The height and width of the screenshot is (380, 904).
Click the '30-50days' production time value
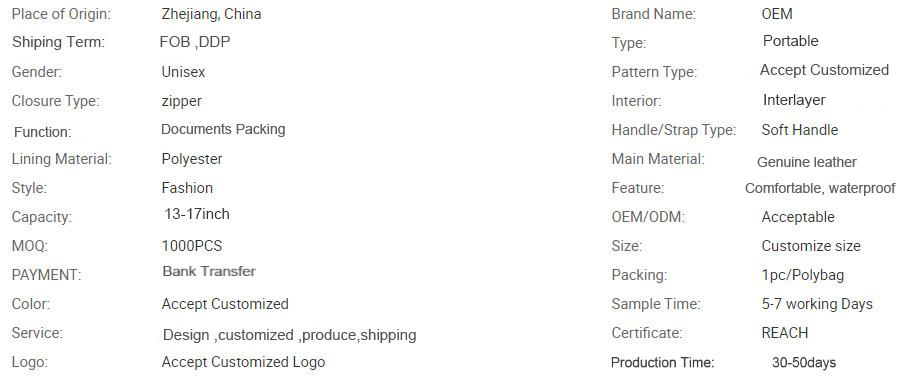[804, 363]
